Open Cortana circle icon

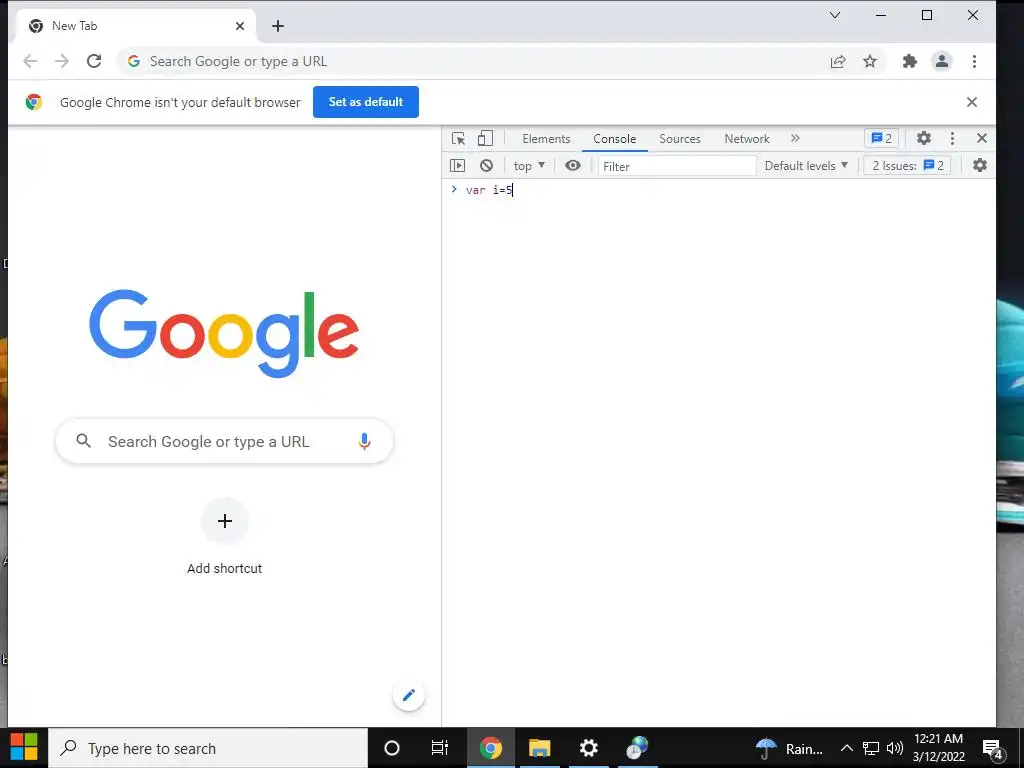point(392,748)
